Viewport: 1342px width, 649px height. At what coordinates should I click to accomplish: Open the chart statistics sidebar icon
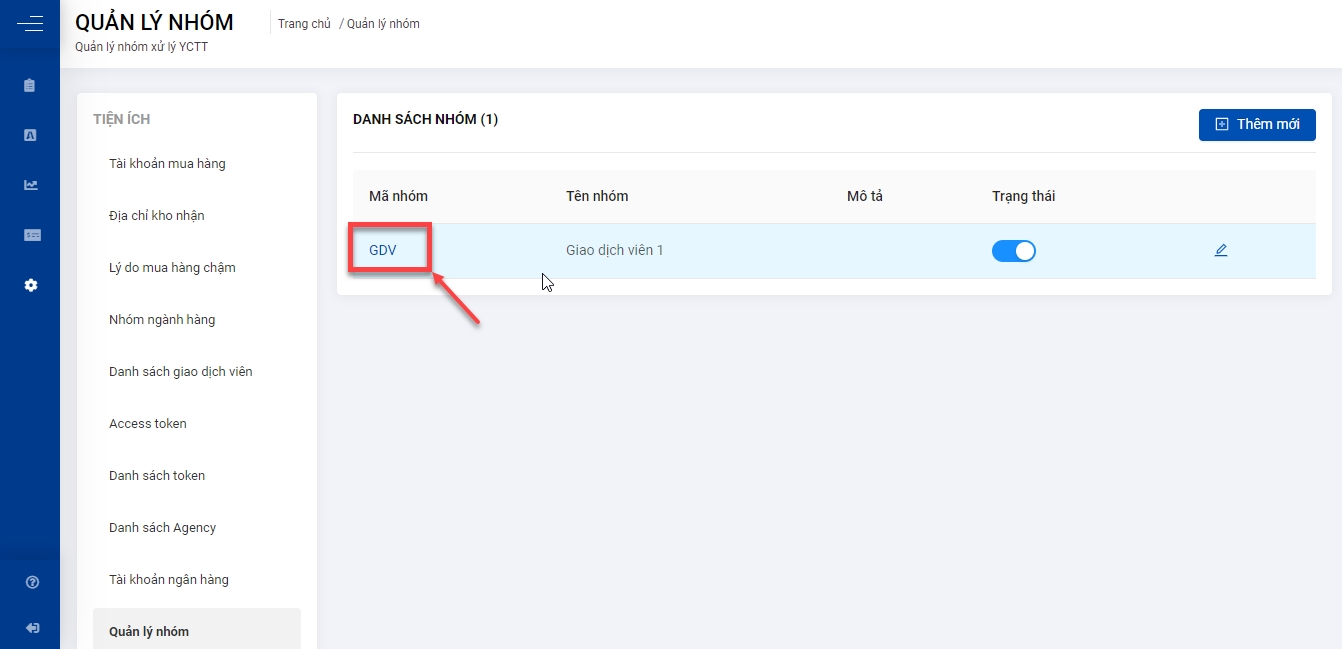point(30,185)
